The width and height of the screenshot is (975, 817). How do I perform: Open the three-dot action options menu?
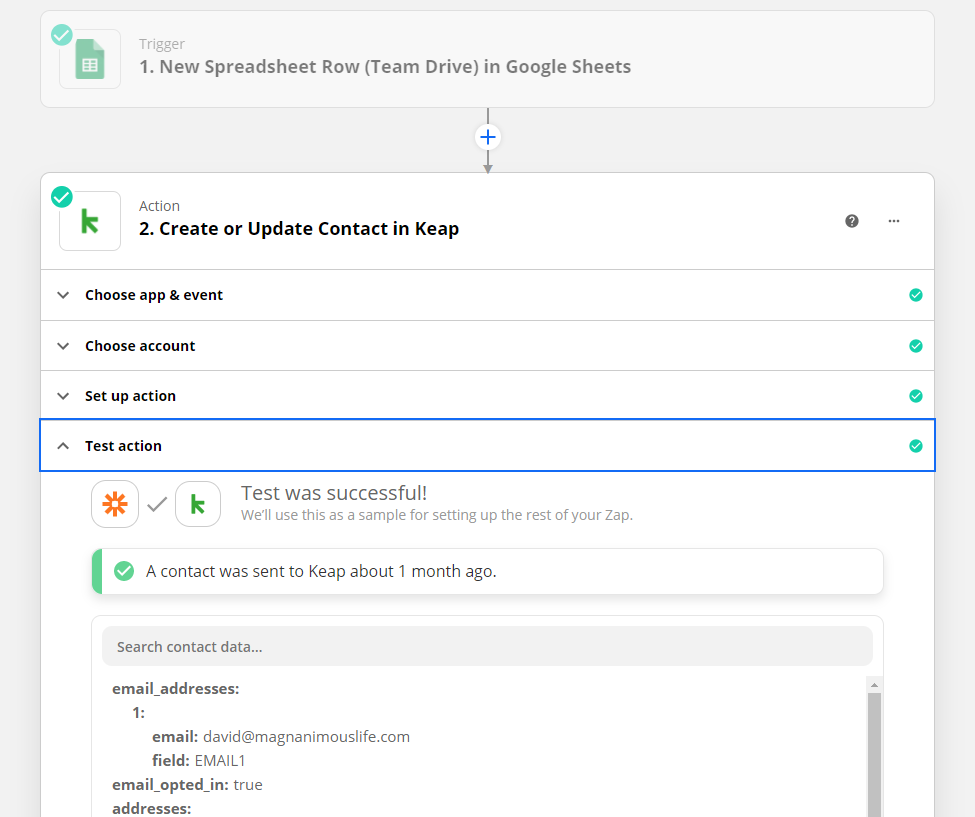[894, 221]
